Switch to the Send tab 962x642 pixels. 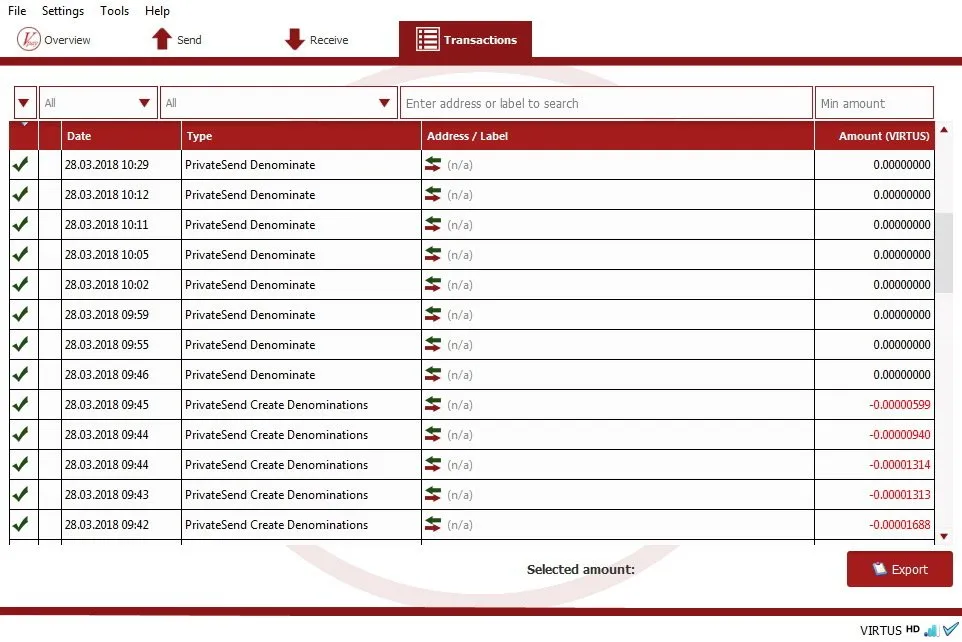(x=177, y=40)
